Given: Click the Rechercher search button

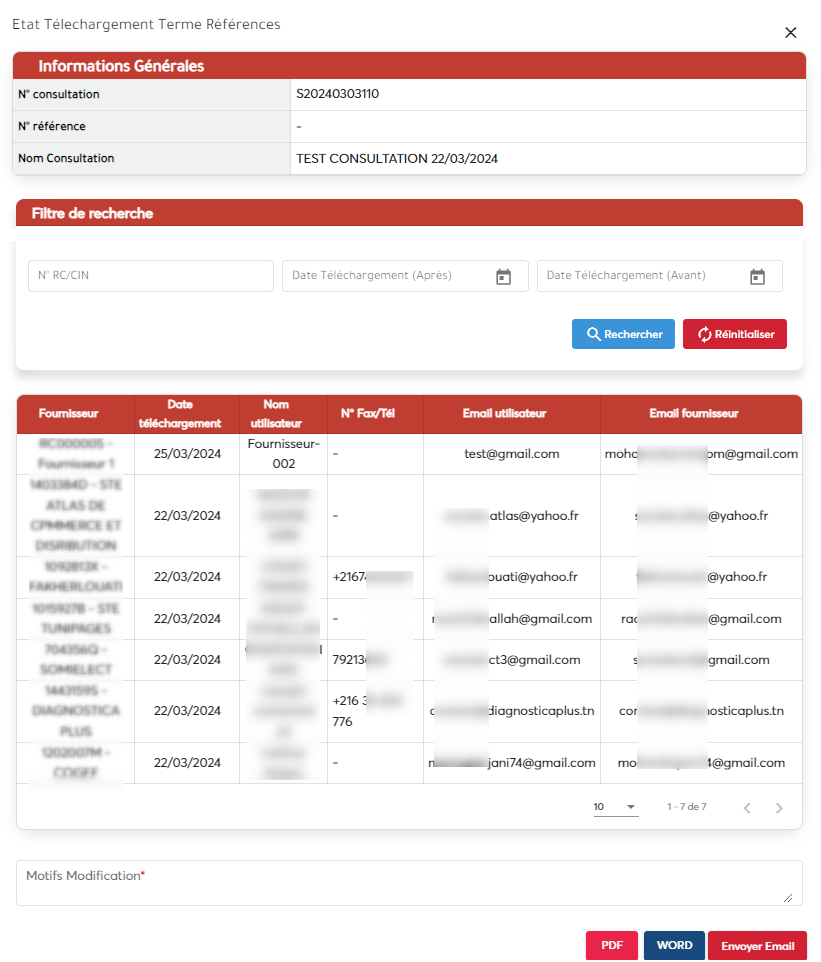Looking at the screenshot, I should point(623,334).
